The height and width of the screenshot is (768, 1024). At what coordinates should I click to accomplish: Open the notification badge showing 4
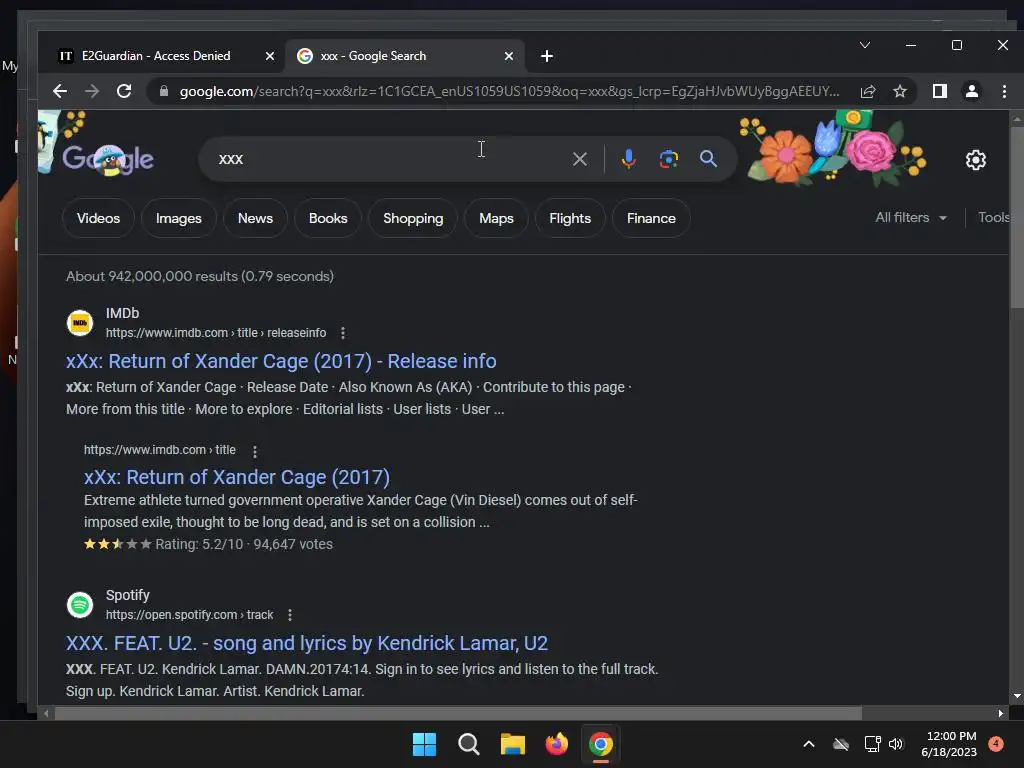click(996, 744)
